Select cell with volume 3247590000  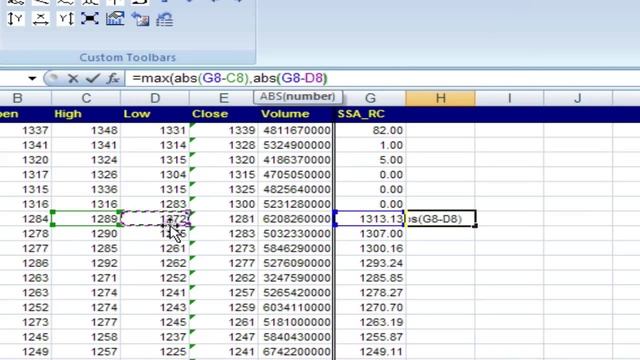296,278
